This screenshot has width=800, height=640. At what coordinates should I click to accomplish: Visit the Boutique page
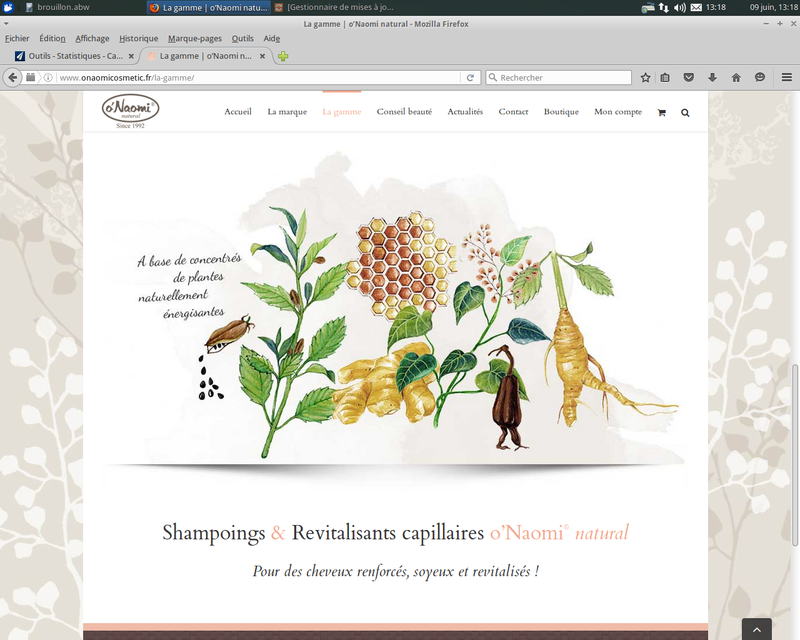561,112
